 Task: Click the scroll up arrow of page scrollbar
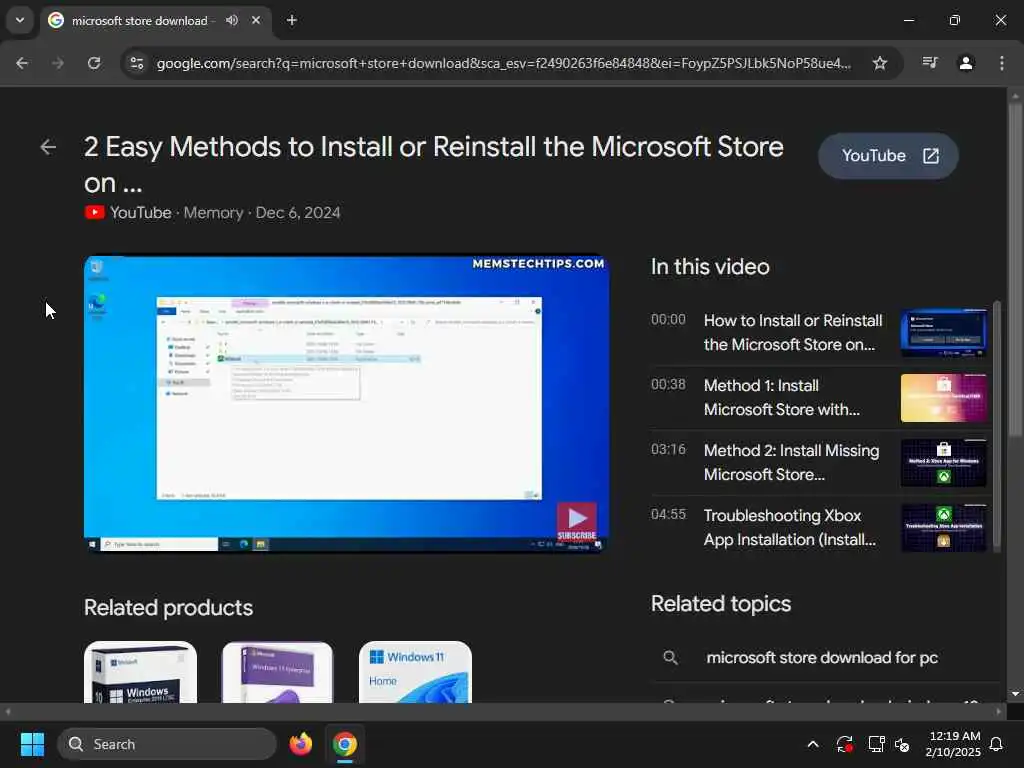[1015, 96]
